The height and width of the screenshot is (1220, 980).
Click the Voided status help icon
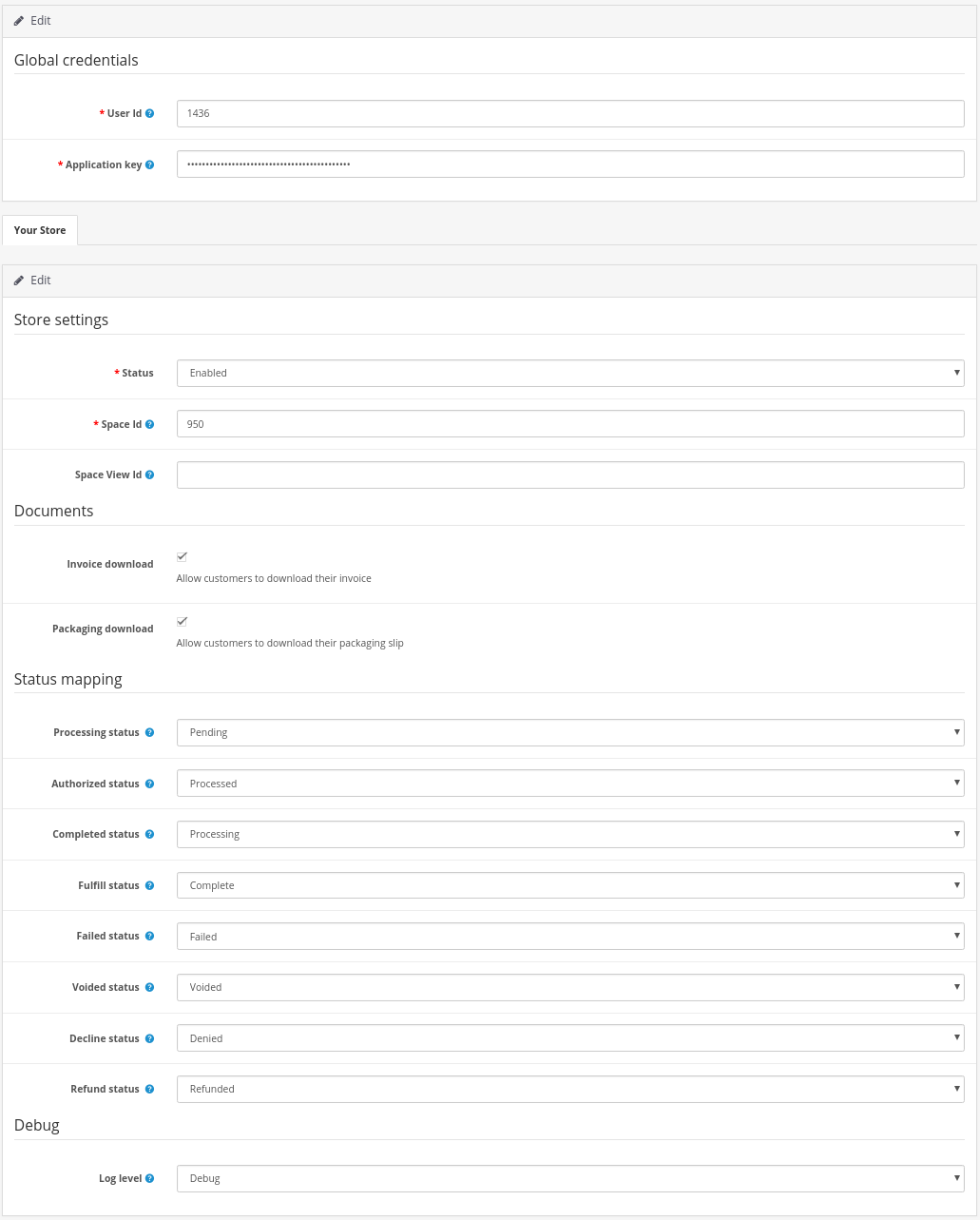(x=149, y=988)
